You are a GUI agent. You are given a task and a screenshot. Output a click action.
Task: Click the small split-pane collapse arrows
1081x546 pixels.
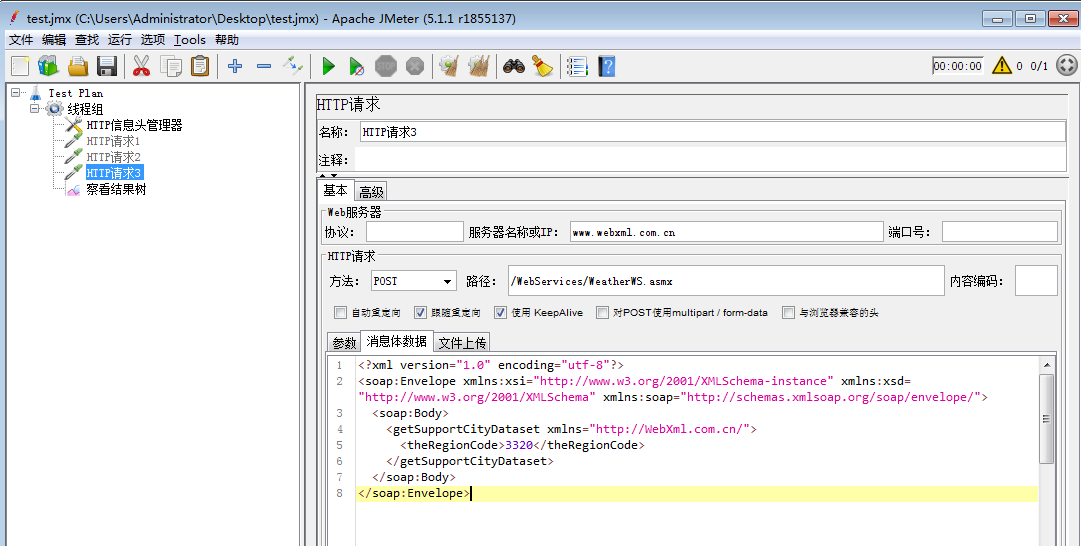pos(328,176)
